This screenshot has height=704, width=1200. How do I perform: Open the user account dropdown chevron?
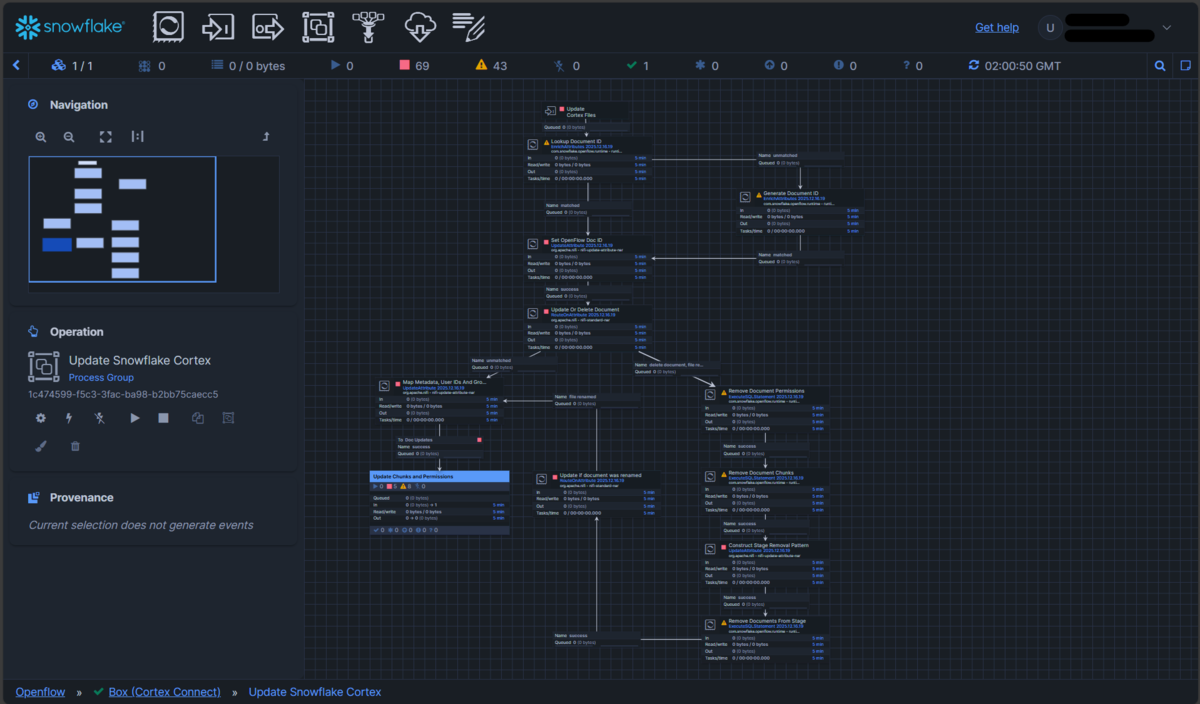click(1167, 28)
